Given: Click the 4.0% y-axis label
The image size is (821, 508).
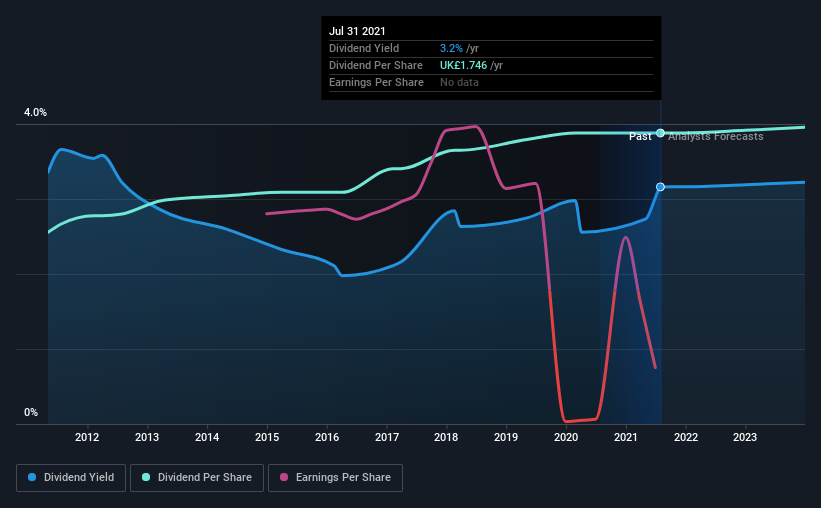Looking at the screenshot, I should (x=35, y=113).
